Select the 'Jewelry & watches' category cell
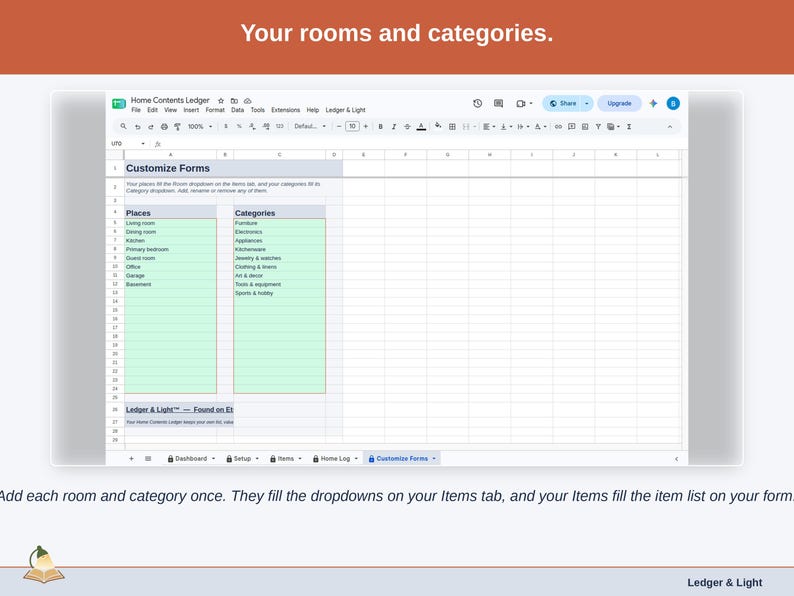The width and height of the screenshot is (794, 596). pyautogui.click(x=280, y=258)
